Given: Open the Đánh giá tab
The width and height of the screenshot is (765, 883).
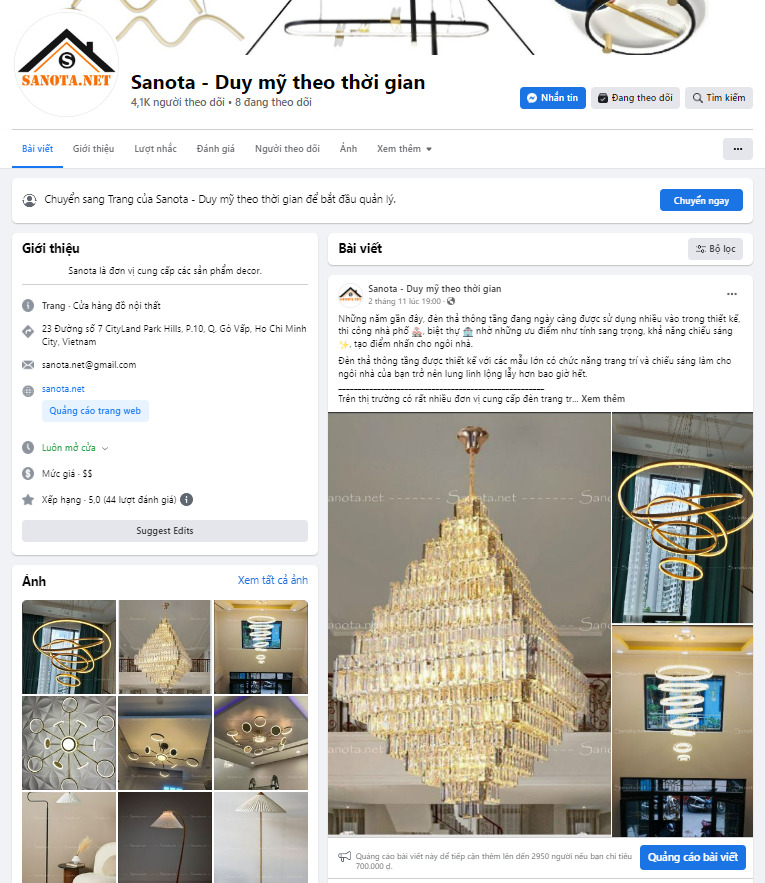Looking at the screenshot, I should [x=215, y=149].
